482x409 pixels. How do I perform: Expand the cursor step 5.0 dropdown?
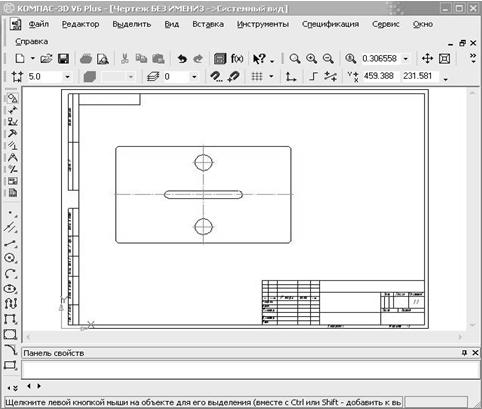(67, 77)
